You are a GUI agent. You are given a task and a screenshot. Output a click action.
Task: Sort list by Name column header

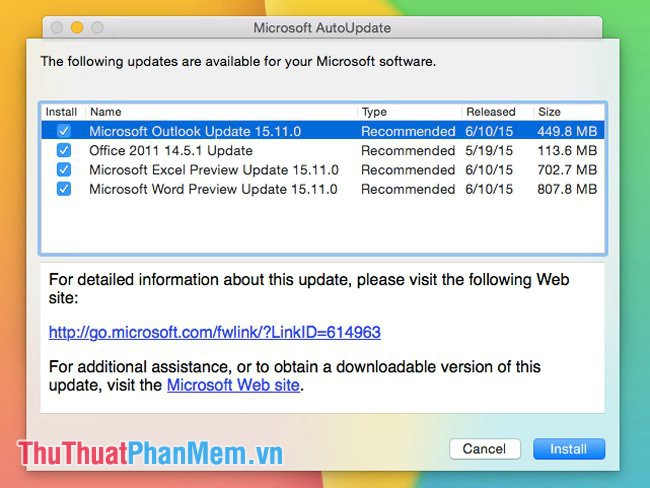tap(221, 112)
